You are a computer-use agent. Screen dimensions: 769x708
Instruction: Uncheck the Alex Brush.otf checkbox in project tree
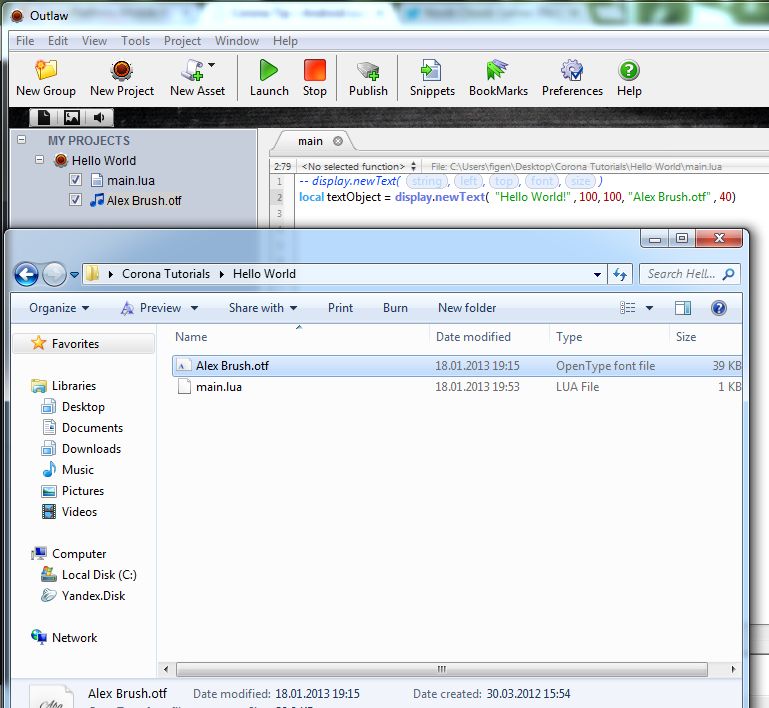(75, 200)
